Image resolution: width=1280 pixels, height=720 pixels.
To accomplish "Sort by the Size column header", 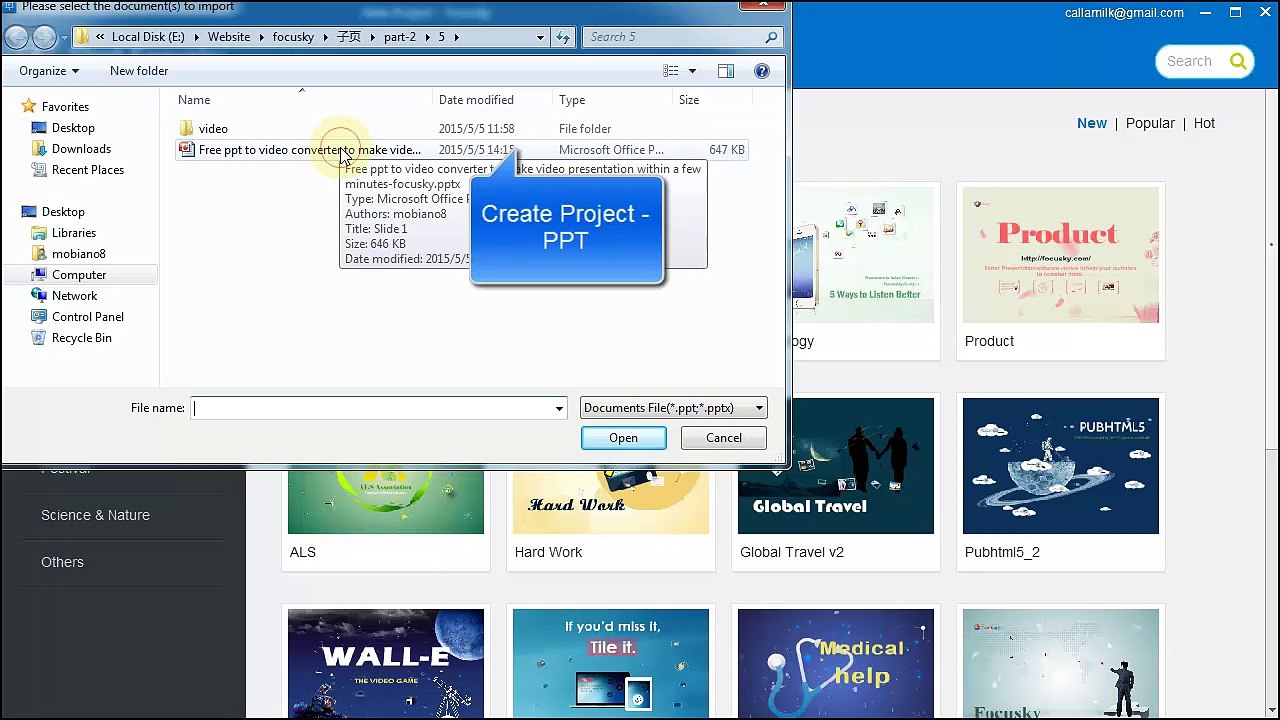I will pos(712,100).
